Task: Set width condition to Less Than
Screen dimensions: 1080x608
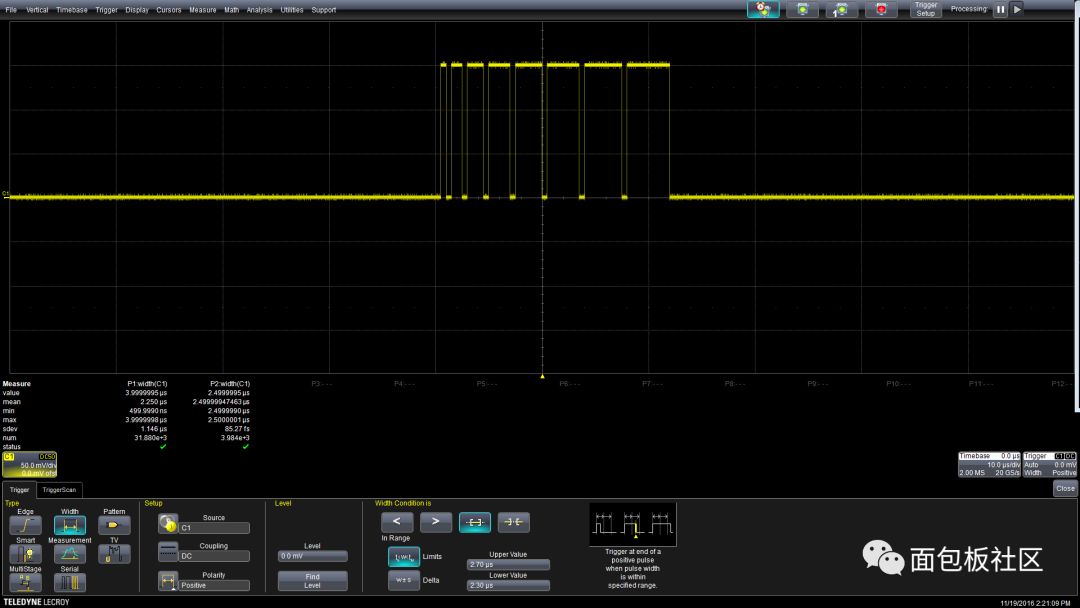Action: click(396, 522)
